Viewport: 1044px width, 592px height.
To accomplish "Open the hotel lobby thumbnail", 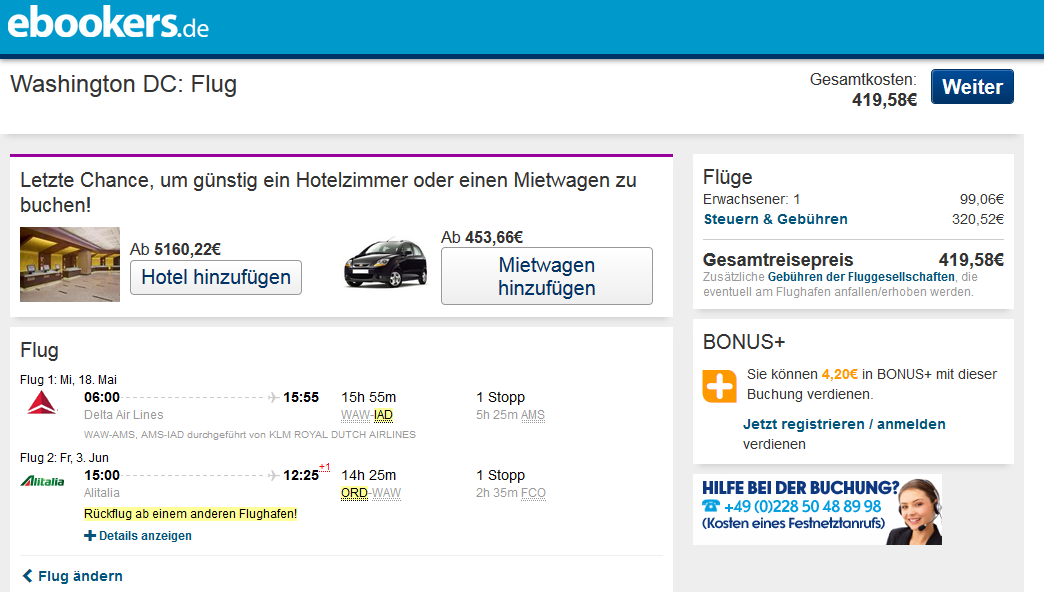I will coord(70,264).
